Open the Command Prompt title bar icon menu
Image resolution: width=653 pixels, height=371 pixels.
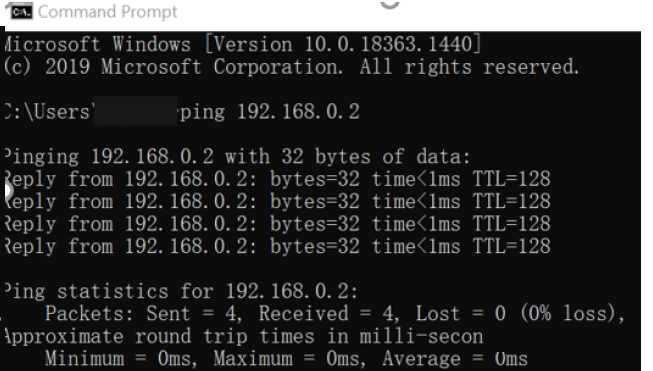tap(19, 11)
